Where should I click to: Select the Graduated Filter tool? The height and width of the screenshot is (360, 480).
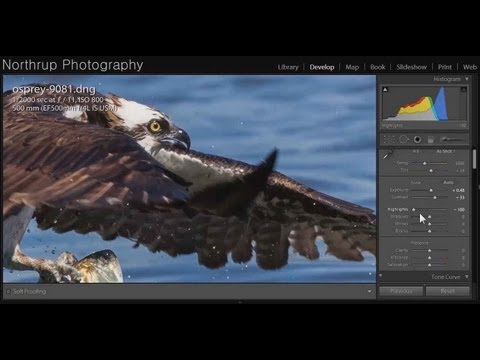point(431,140)
